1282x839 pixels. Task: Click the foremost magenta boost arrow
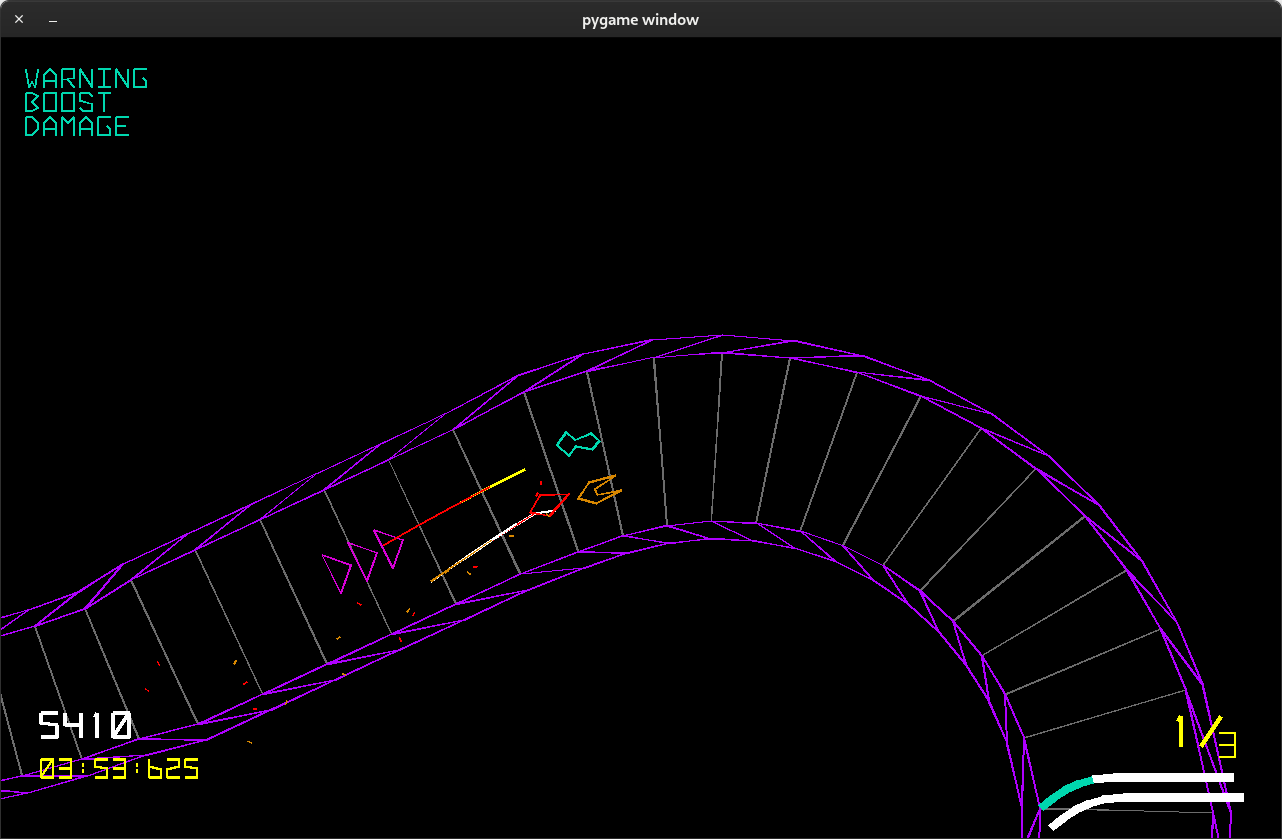pyautogui.click(x=389, y=548)
